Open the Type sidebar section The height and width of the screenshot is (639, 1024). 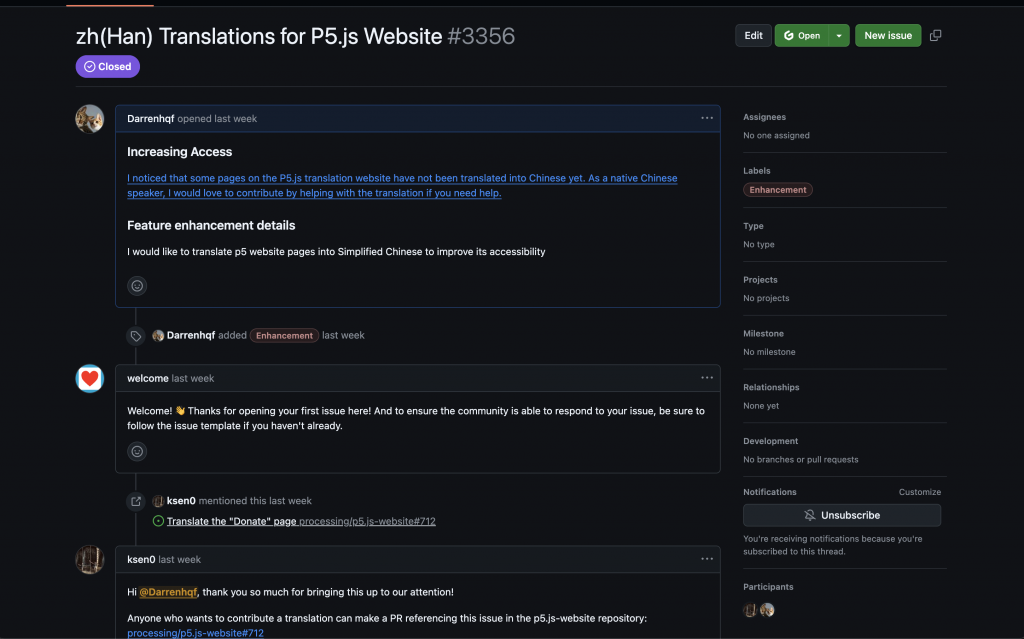coord(753,226)
